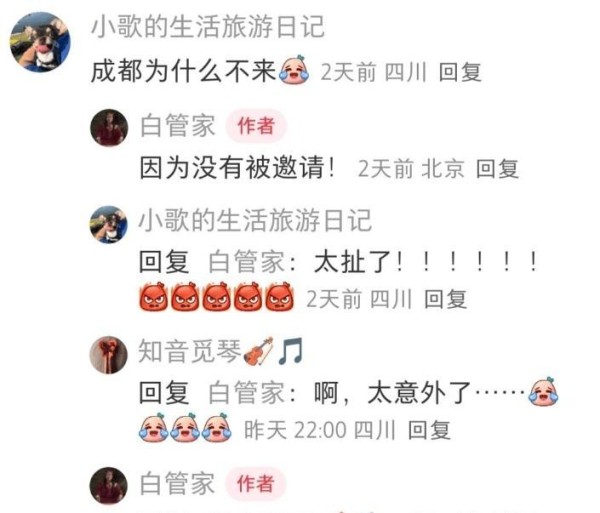Tap crying-laughing emoji after 太意外了
This screenshot has height=513, width=600.
click(x=543, y=391)
